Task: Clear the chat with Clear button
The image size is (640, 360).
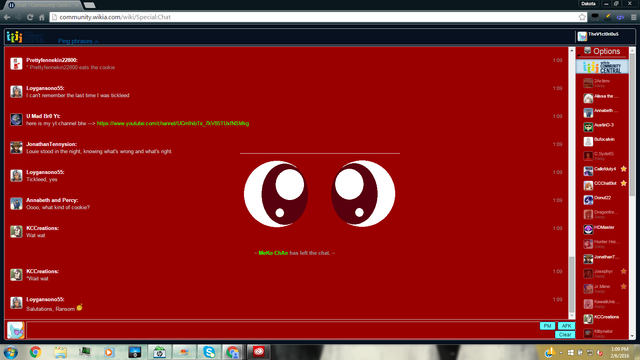Action: tap(565, 335)
